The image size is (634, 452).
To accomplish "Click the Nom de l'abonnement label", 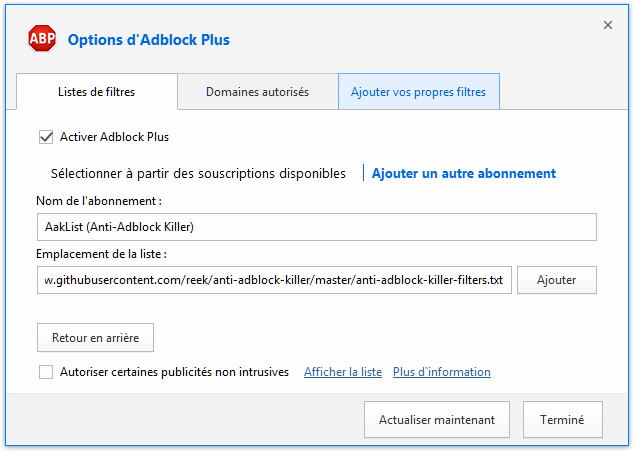I will click(x=99, y=201).
